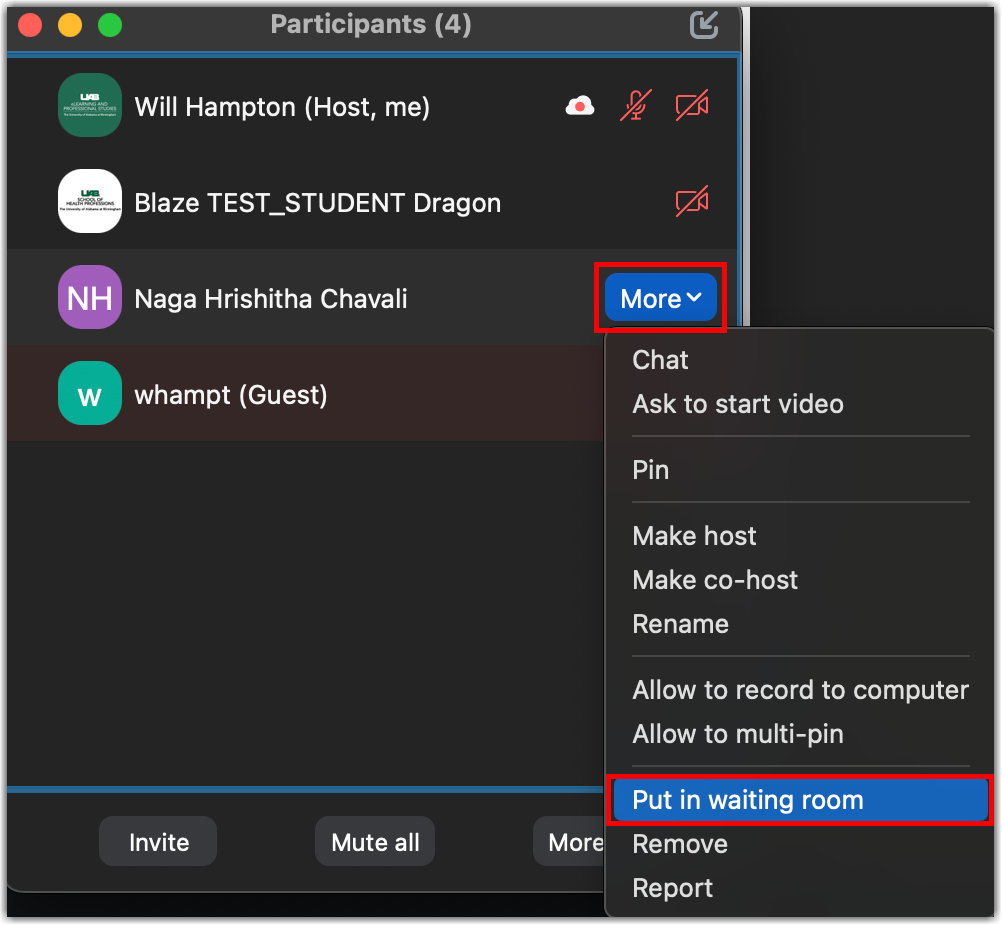1002x925 pixels.
Task: Choose Ask to start video
Action: tap(737, 404)
